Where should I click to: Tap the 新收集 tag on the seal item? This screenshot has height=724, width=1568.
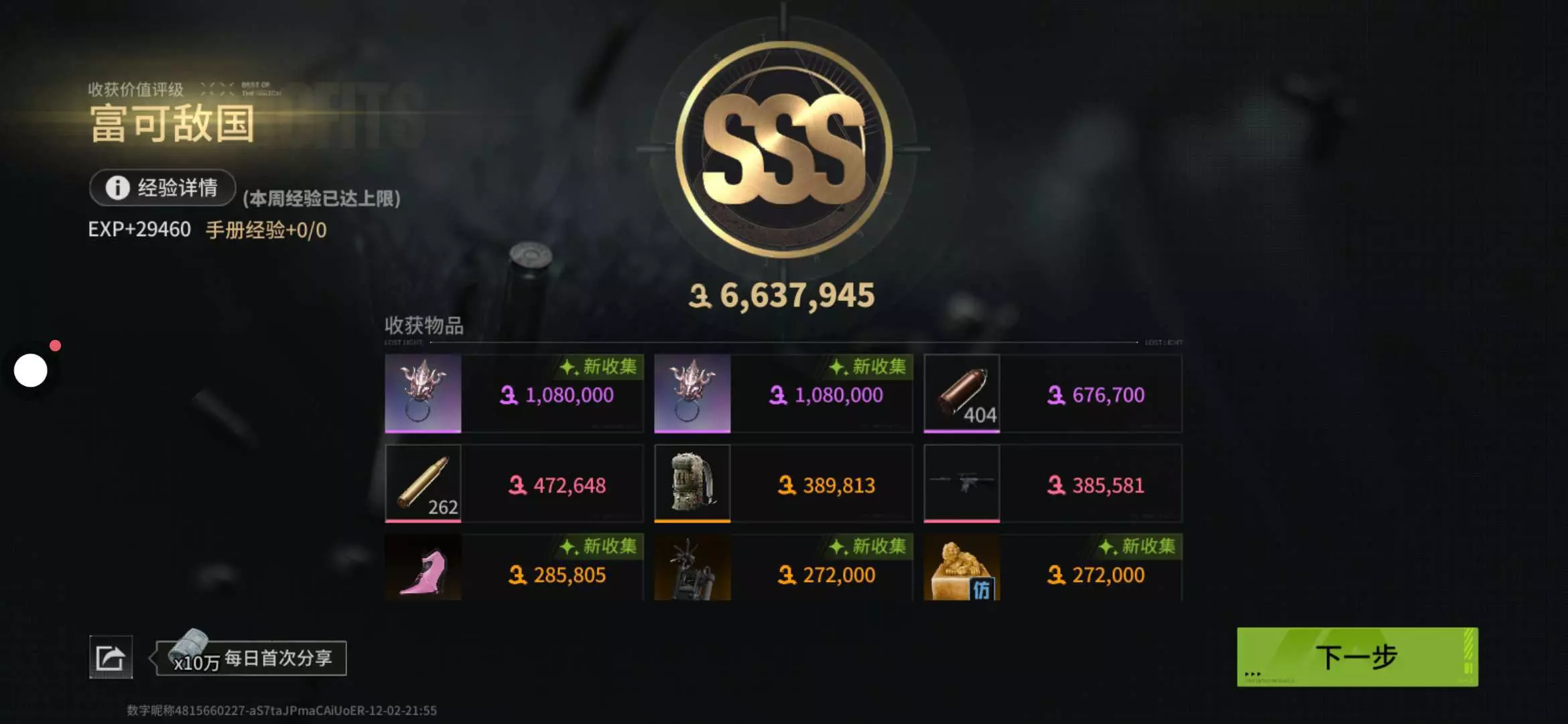pos(1138,546)
